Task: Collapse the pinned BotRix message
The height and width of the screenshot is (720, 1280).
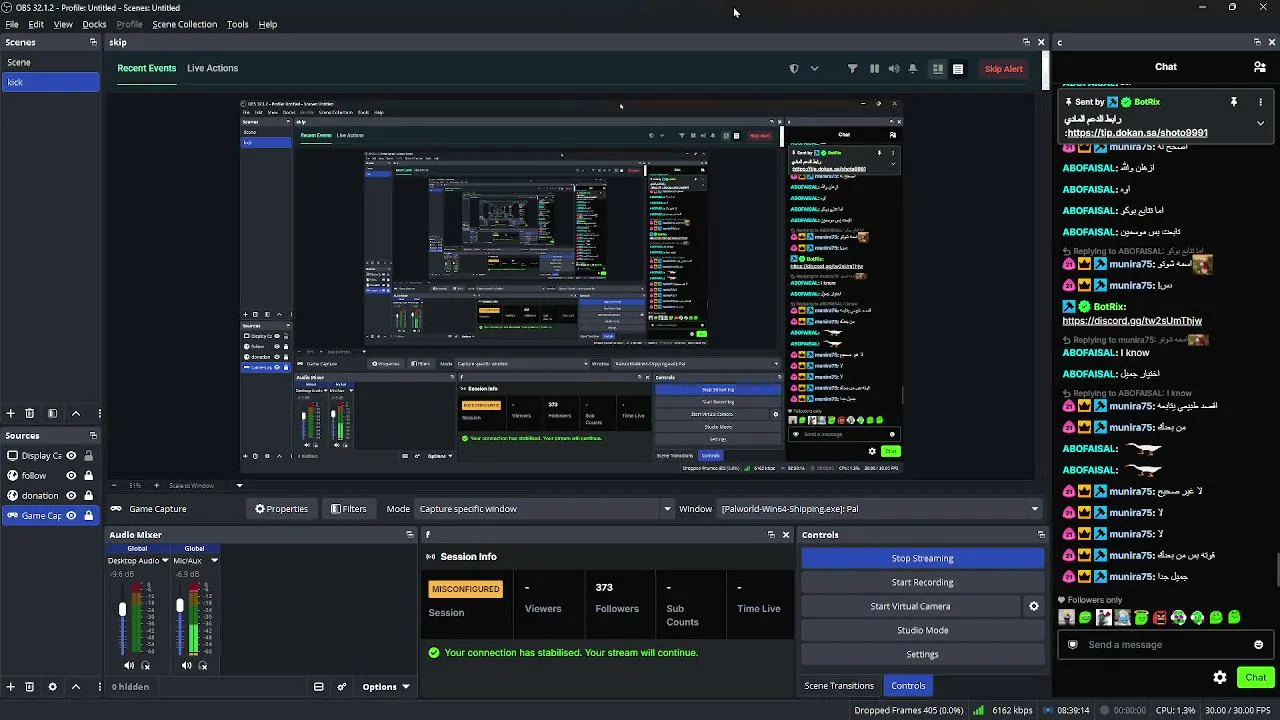Action: pos(1260,122)
